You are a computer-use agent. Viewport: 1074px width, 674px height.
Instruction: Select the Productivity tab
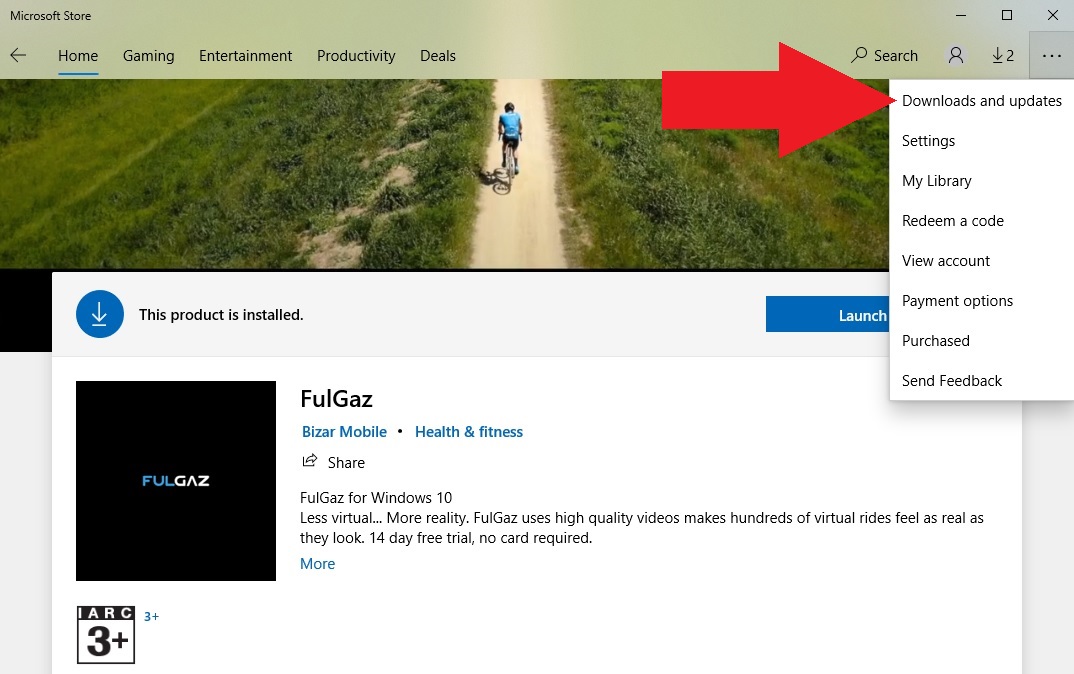[356, 56]
